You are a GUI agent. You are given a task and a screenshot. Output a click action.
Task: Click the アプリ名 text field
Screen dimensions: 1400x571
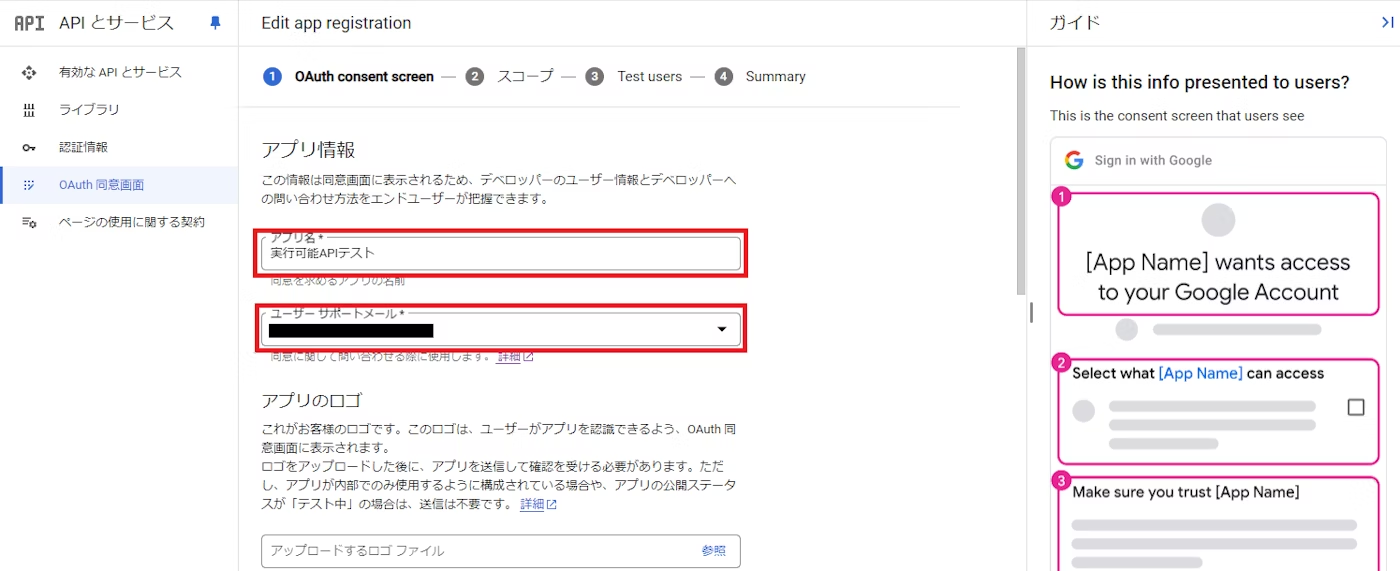[x=501, y=254]
